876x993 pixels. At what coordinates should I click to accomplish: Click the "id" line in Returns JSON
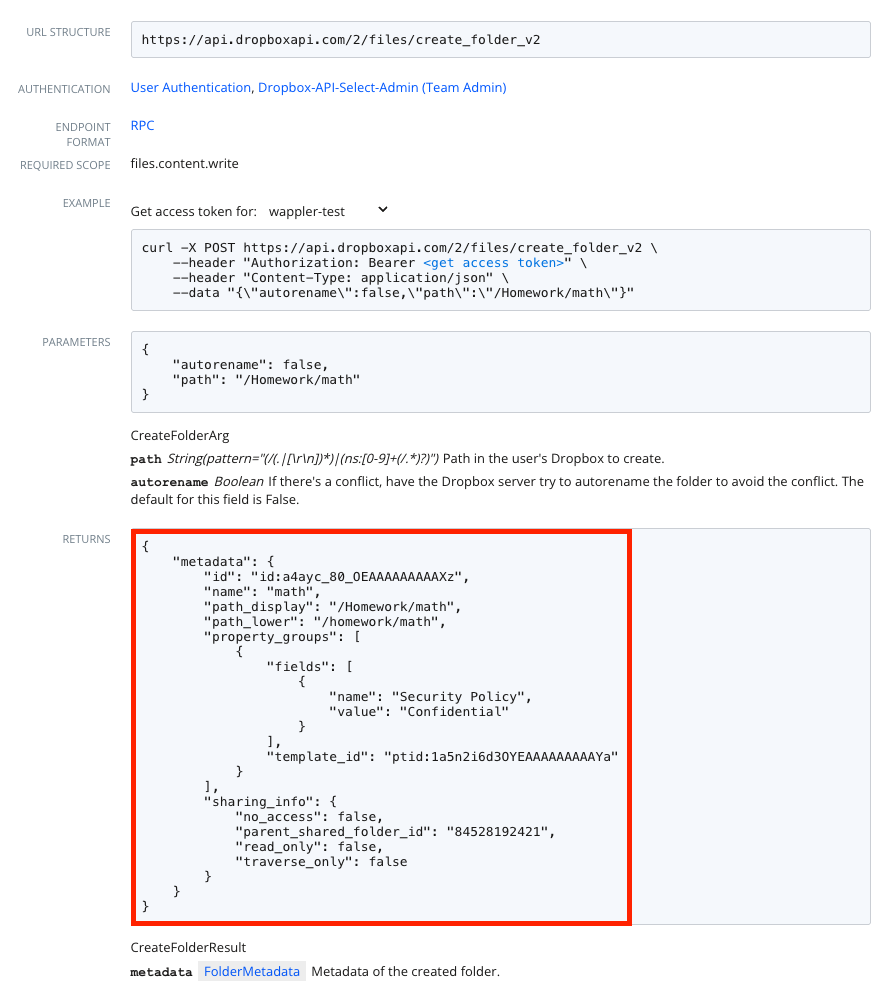click(x=336, y=577)
